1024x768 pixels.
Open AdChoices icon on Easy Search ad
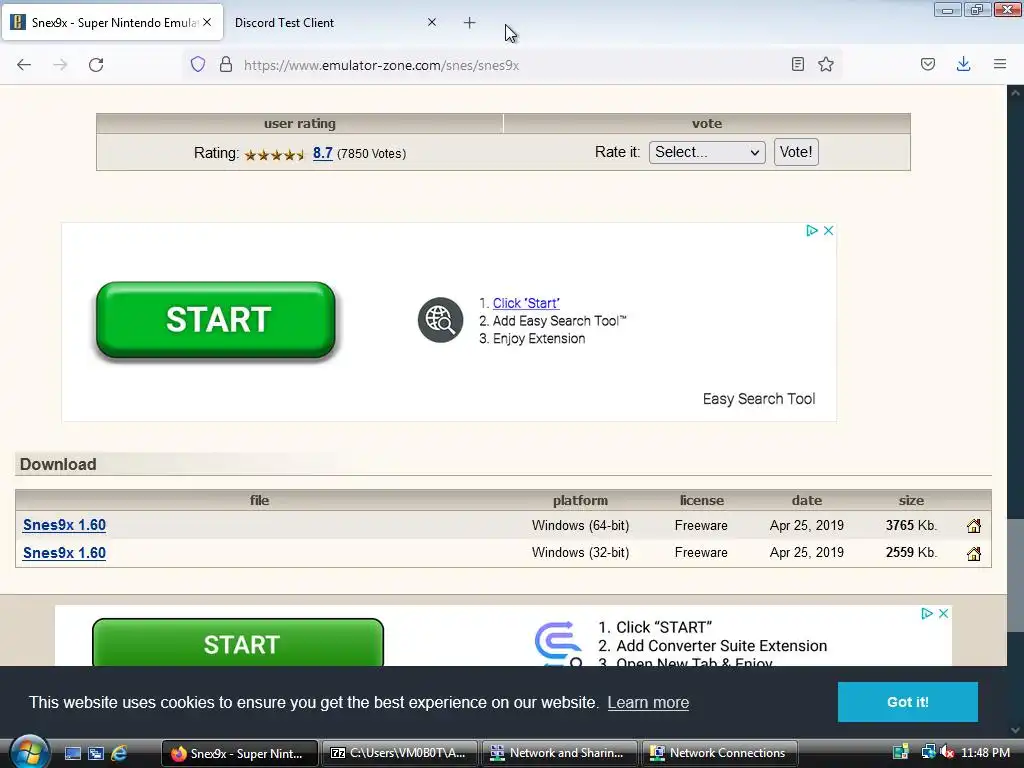pos(812,231)
